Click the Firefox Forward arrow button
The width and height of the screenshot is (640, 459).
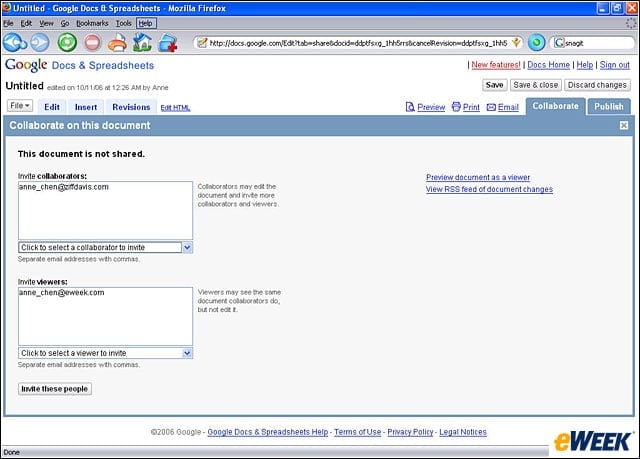tap(40, 42)
